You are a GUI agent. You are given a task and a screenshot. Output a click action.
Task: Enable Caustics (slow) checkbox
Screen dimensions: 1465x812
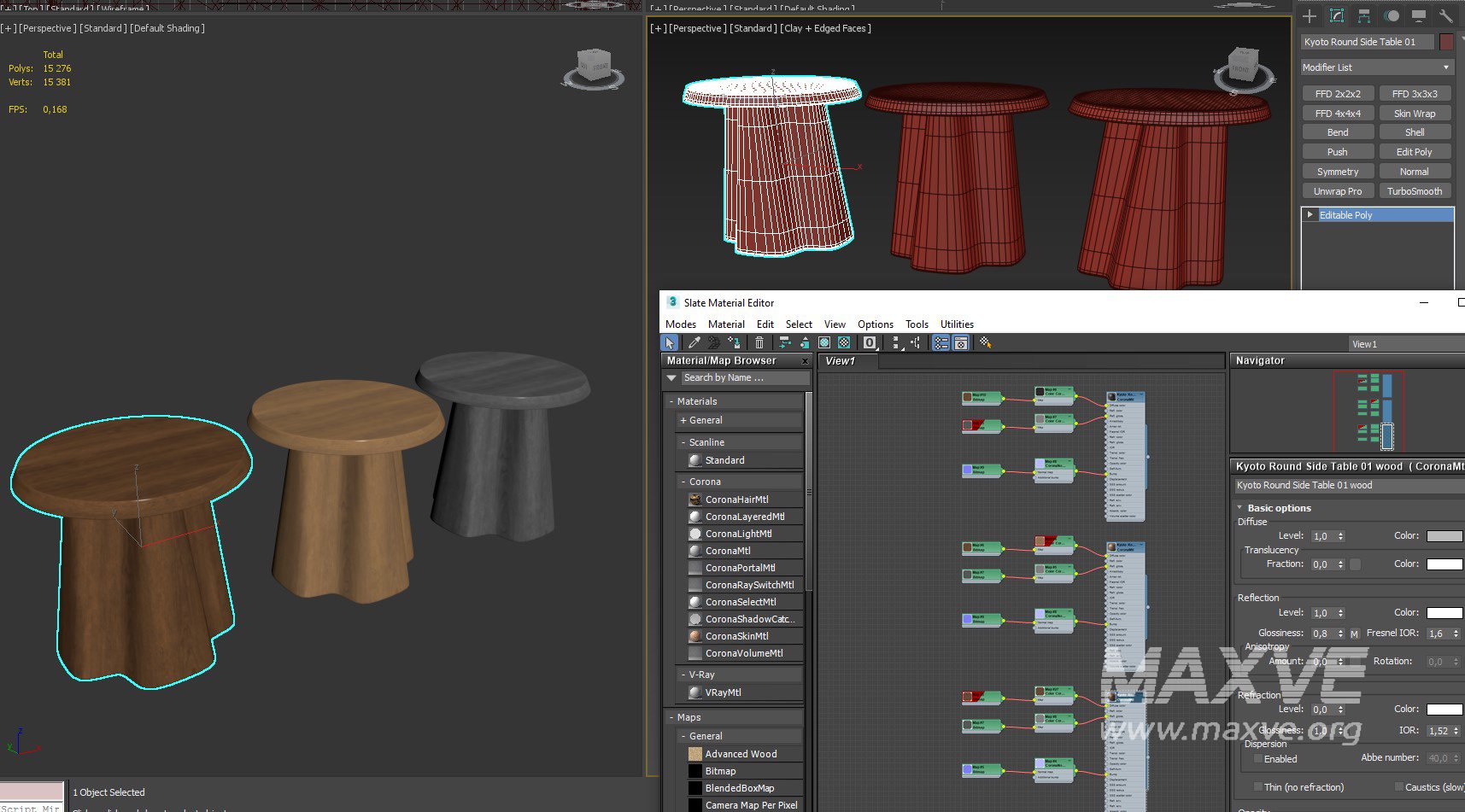1398,787
